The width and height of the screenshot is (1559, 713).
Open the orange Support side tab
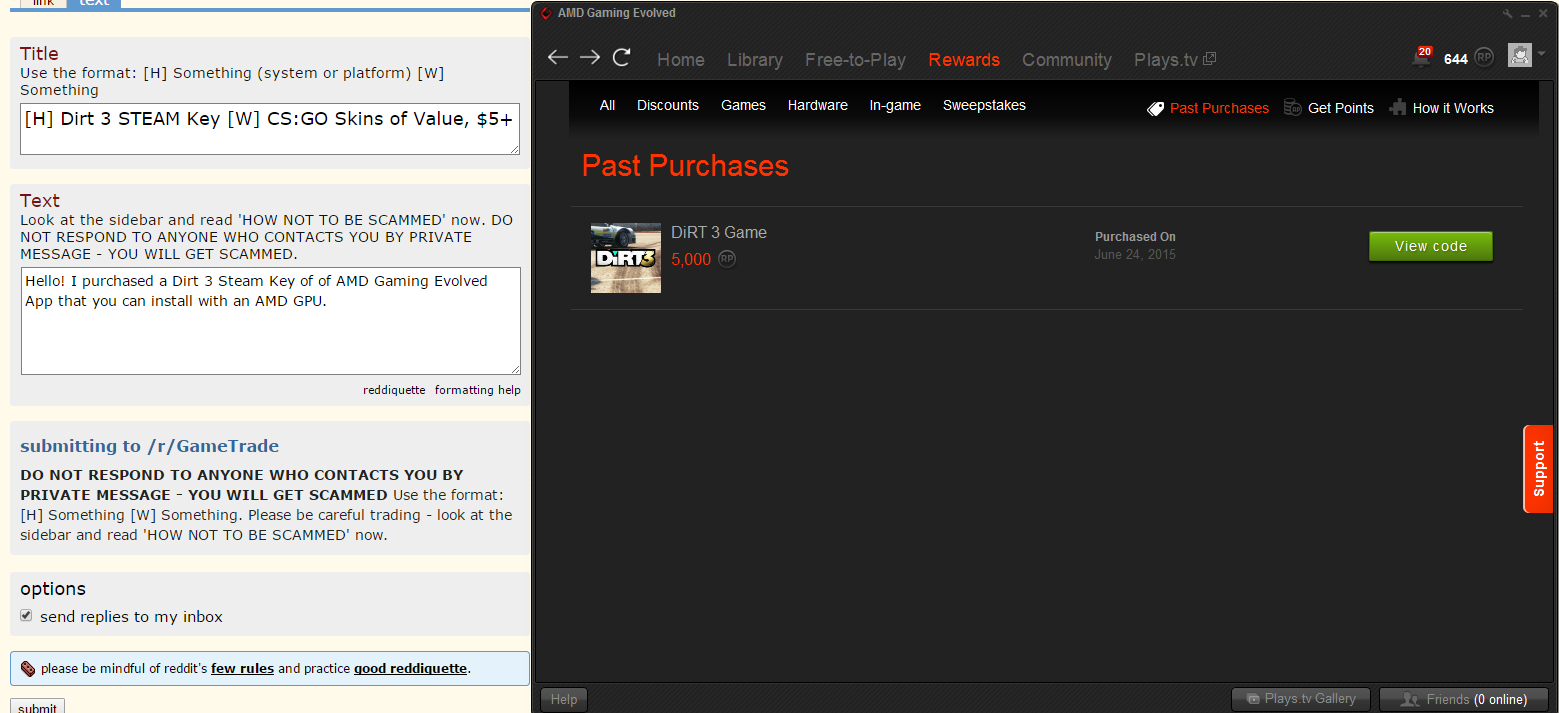[x=1538, y=469]
